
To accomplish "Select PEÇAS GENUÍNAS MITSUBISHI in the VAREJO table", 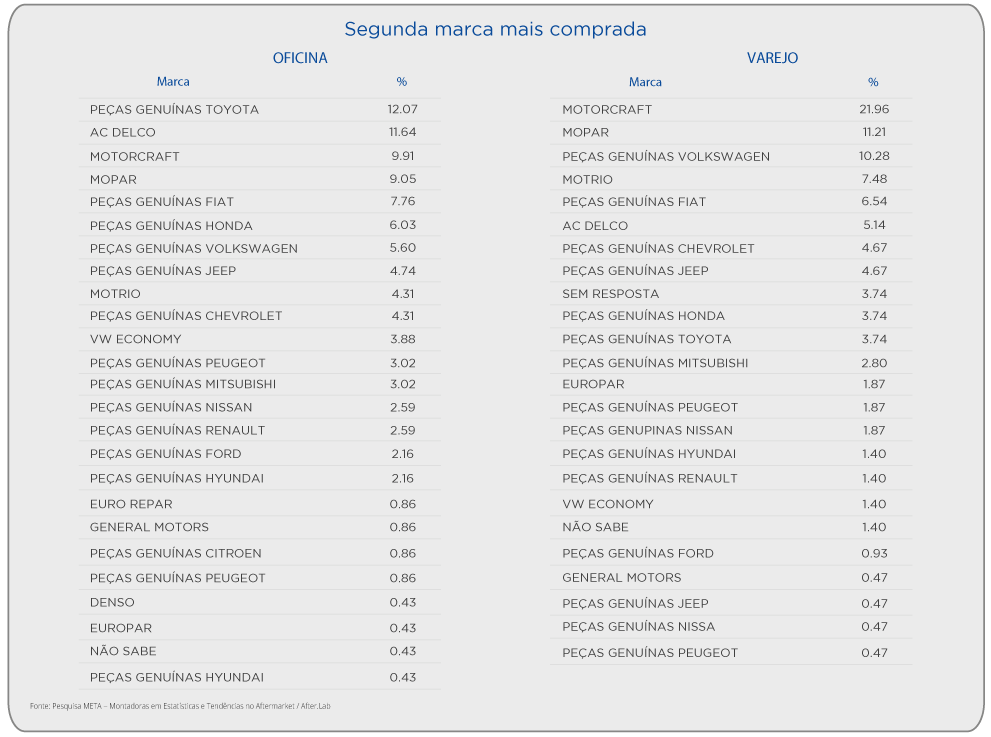I will [655, 363].
